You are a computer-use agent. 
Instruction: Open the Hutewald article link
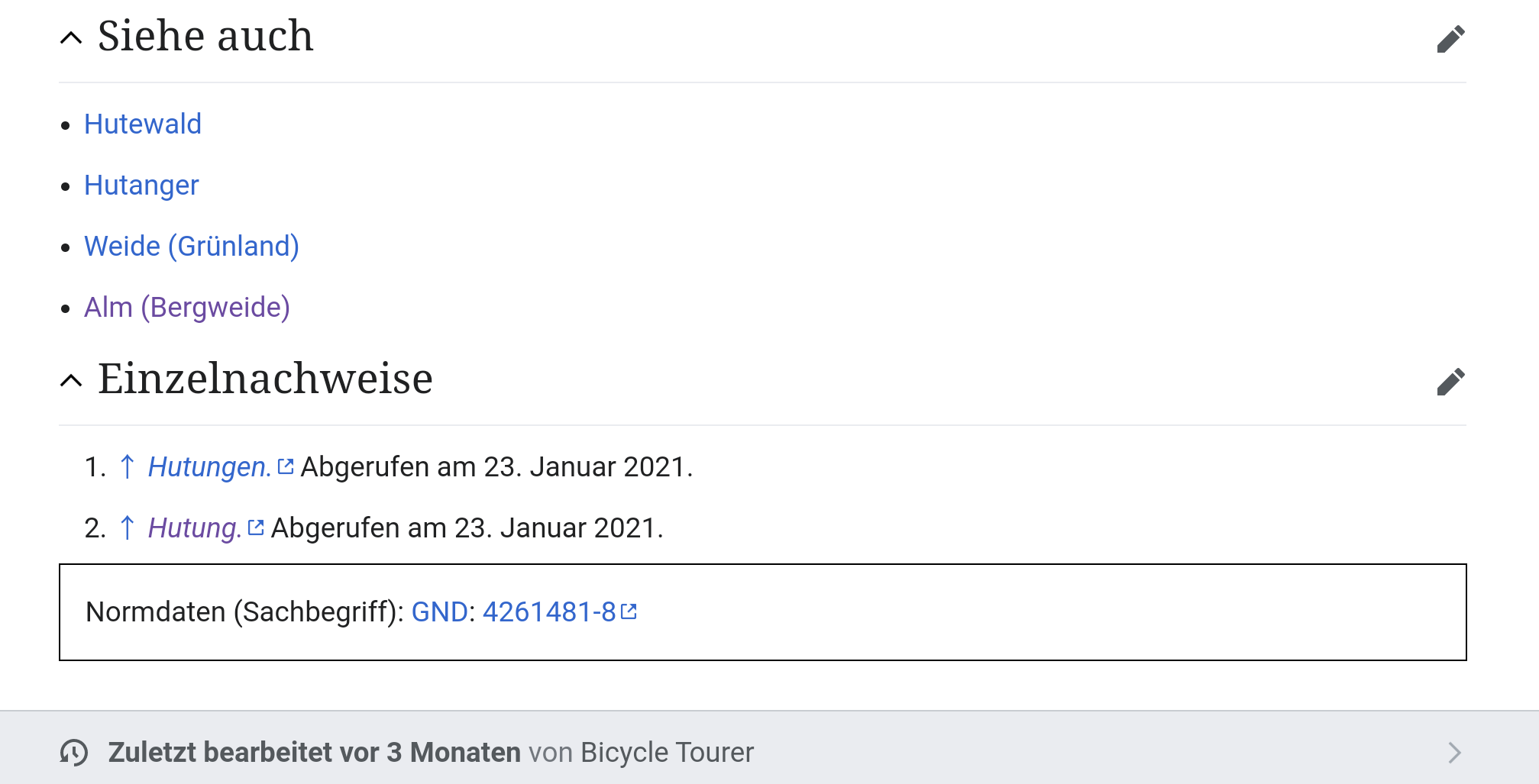tap(143, 124)
